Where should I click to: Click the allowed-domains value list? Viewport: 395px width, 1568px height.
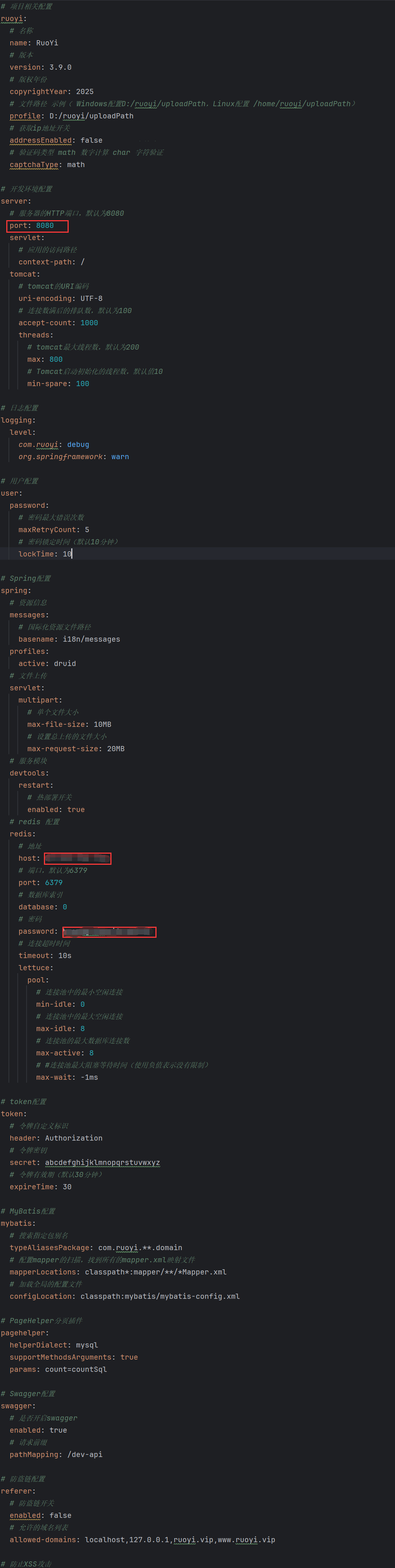(180, 1540)
